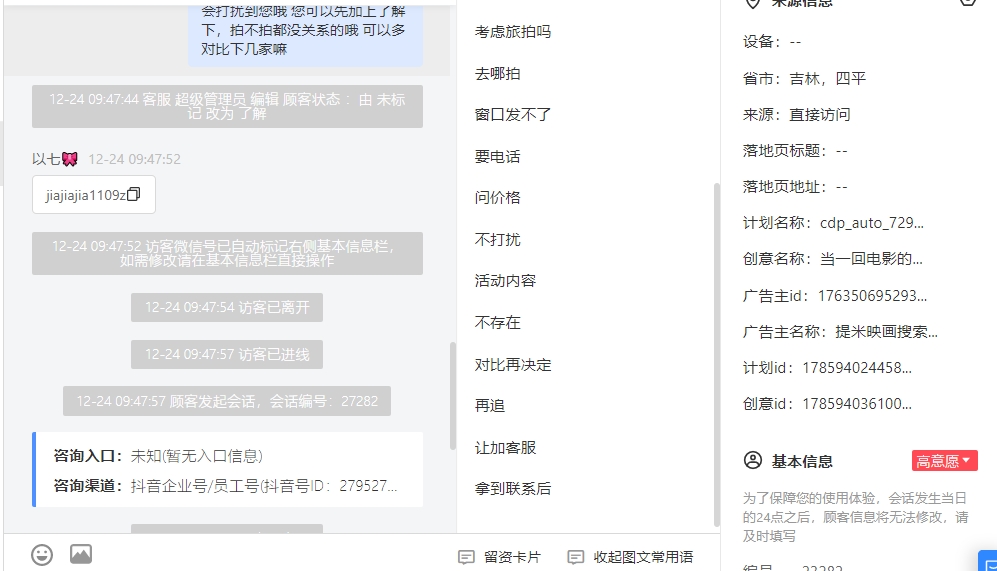Click the 留资卡片 button

499,557
